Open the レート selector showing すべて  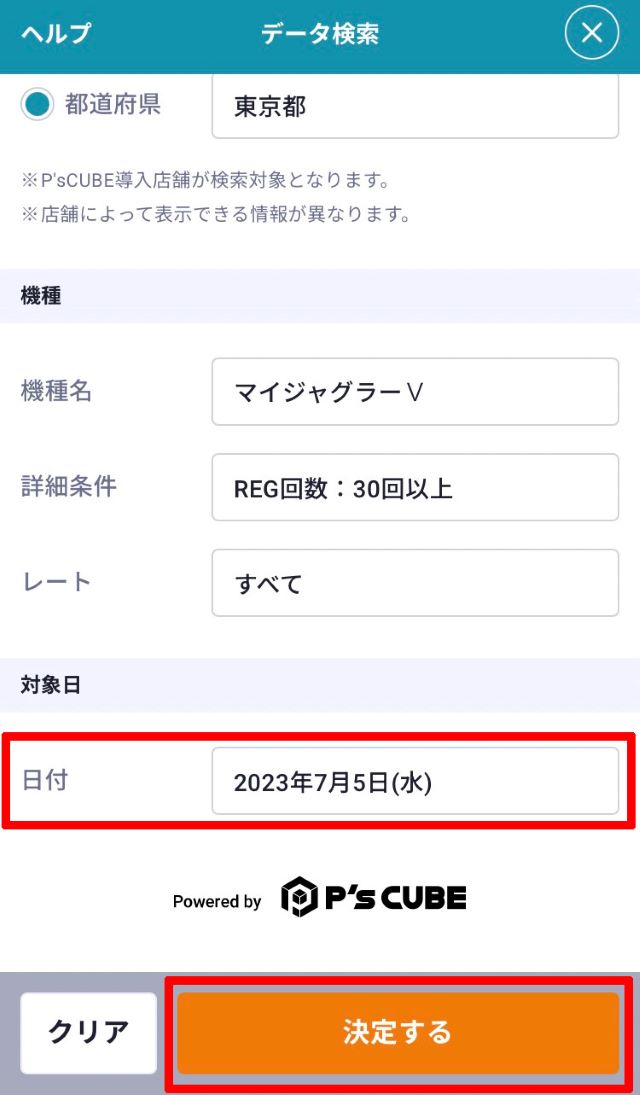[415, 583]
